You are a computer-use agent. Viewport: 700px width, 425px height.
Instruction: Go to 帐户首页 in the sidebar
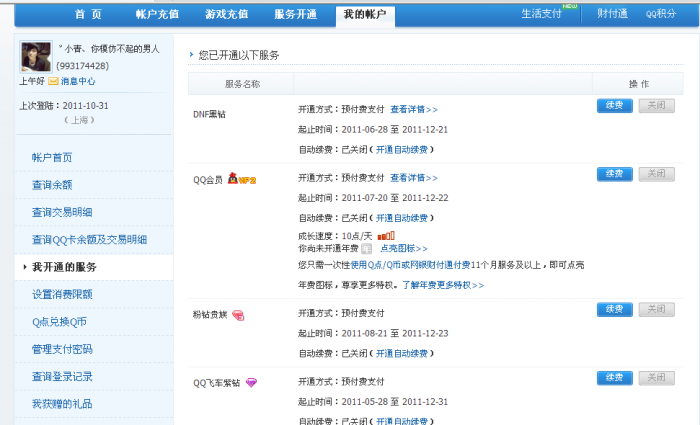pos(52,158)
